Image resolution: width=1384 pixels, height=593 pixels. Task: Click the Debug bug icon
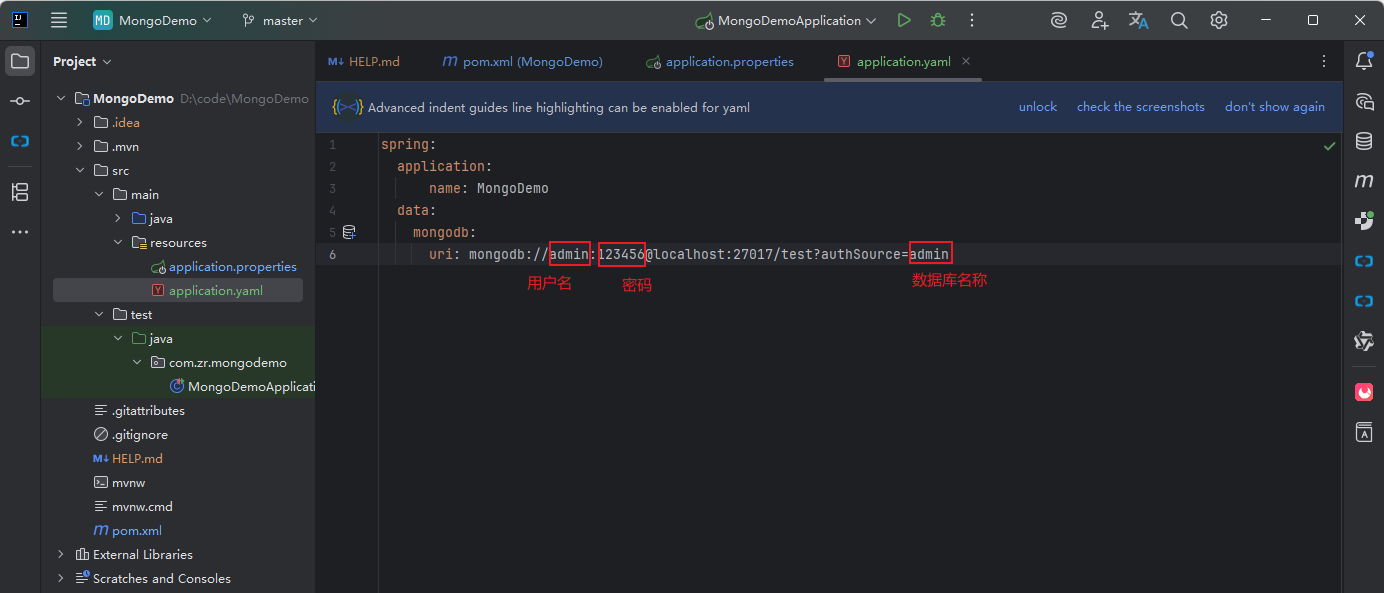[x=937, y=20]
